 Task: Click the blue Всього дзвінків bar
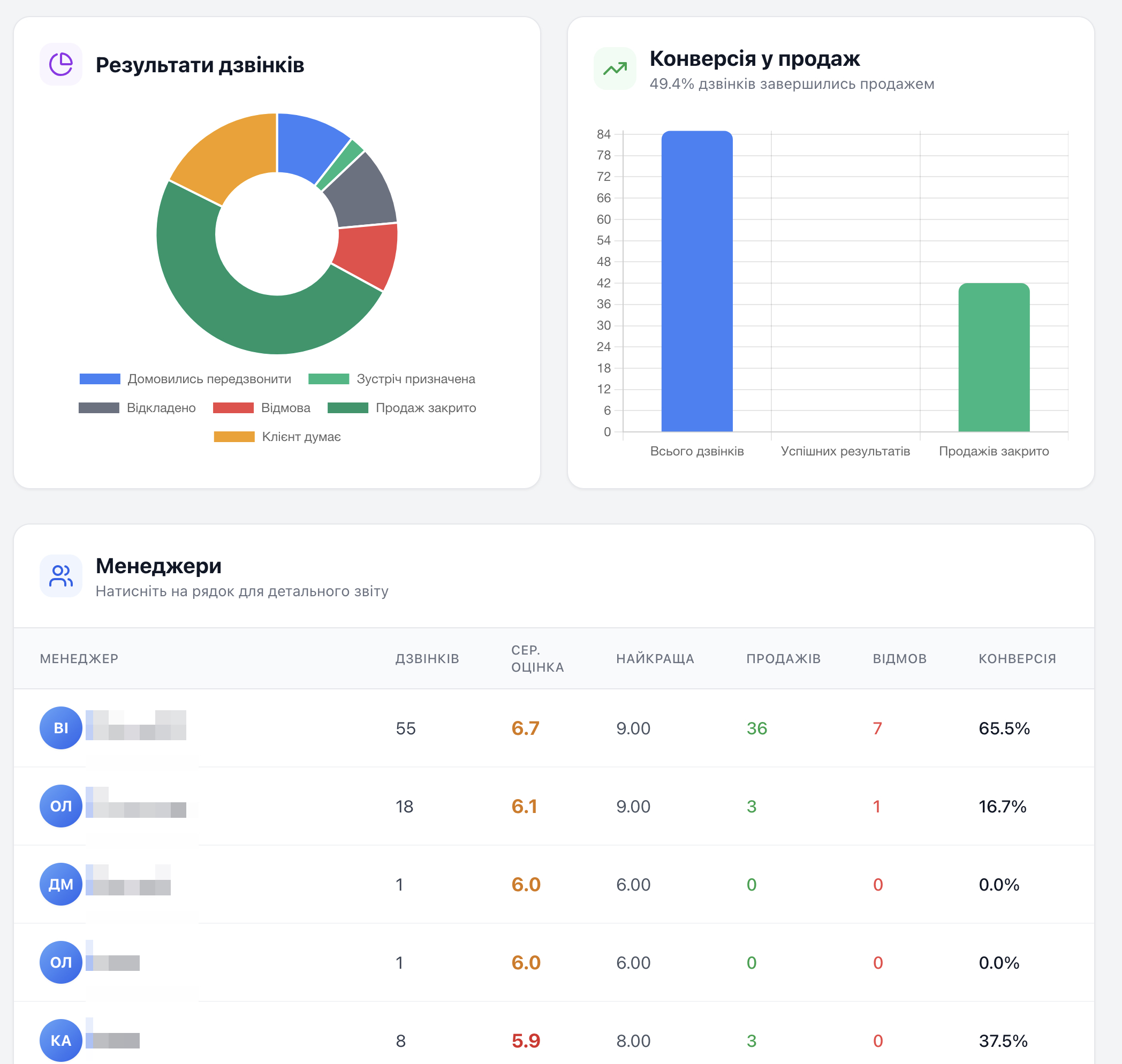click(x=697, y=282)
